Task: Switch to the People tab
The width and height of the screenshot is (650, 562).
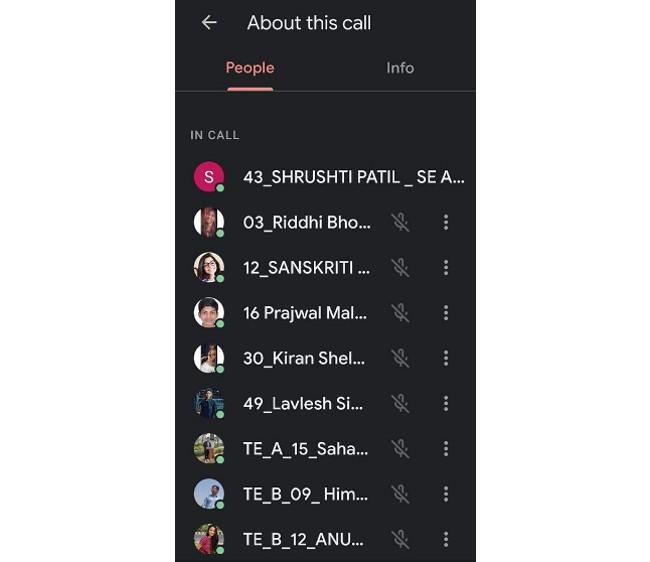Action: 250,68
